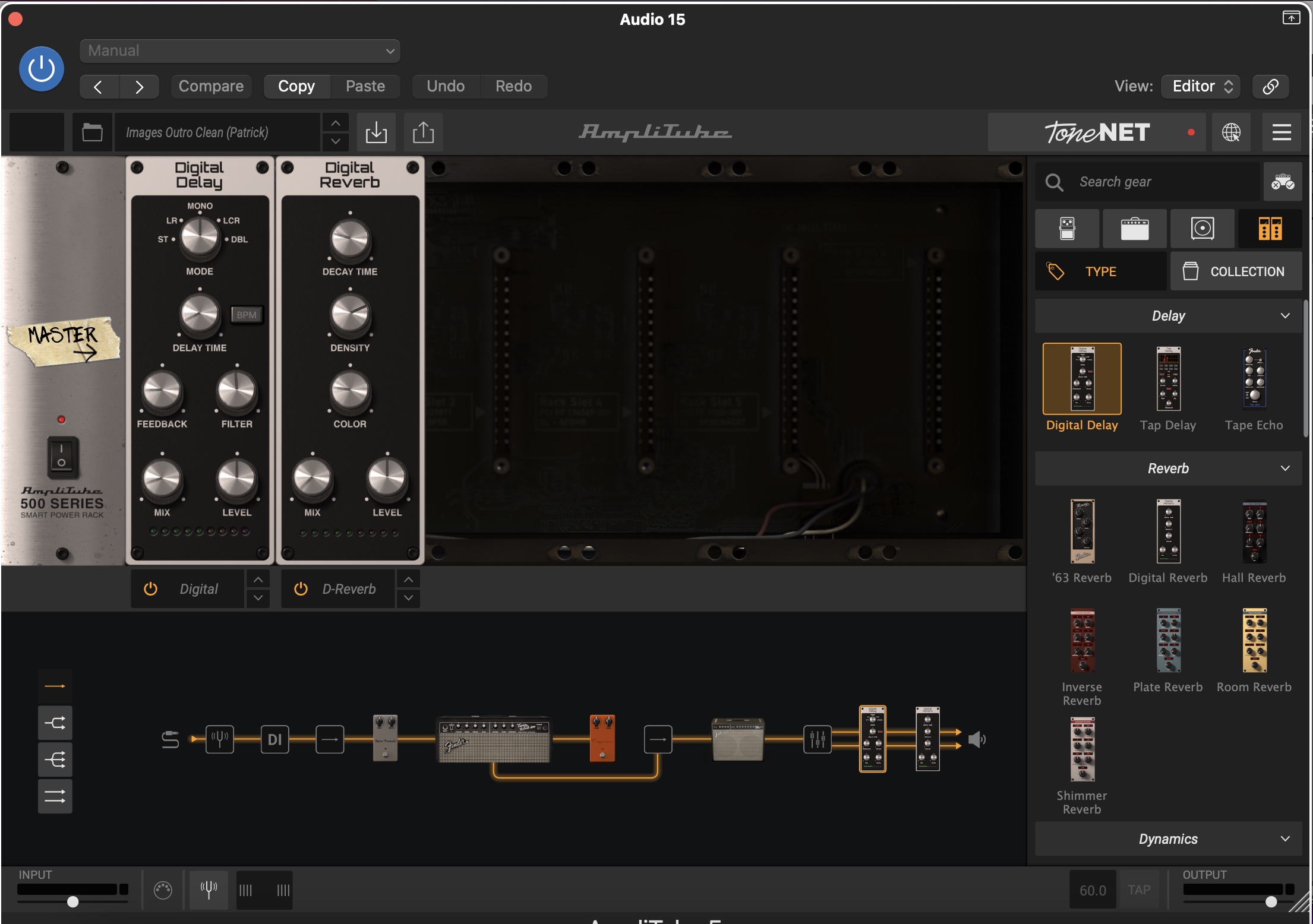The width and height of the screenshot is (1313, 924).
Task: Go to previous preset arrow
Action: click(99, 87)
